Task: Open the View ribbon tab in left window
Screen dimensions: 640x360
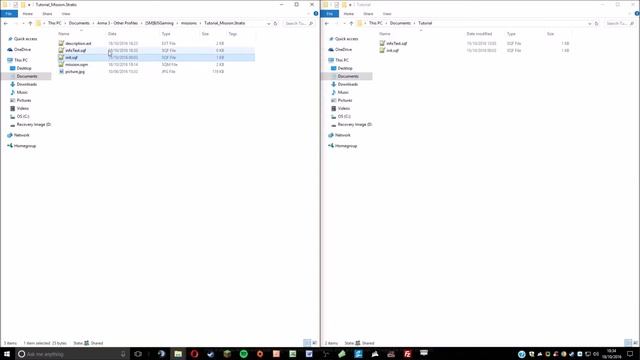Action: [x=66, y=14]
